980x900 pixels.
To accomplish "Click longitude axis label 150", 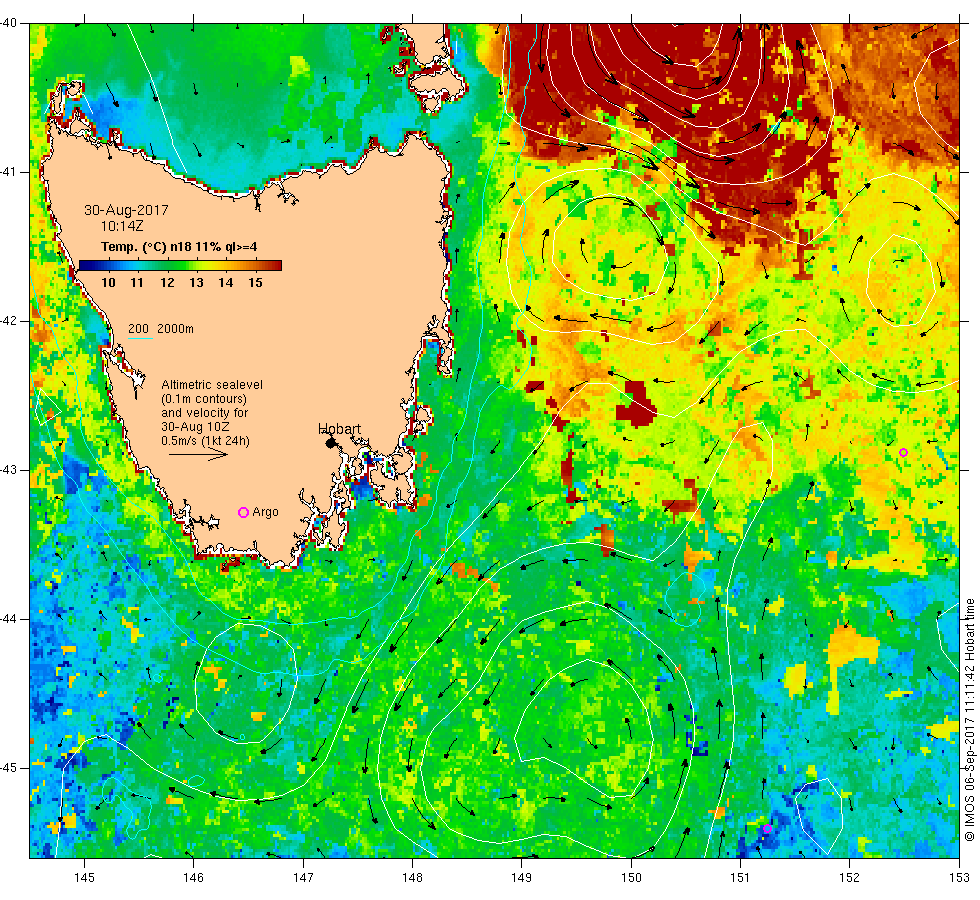I will pyautogui.click(x=631, y=878).
